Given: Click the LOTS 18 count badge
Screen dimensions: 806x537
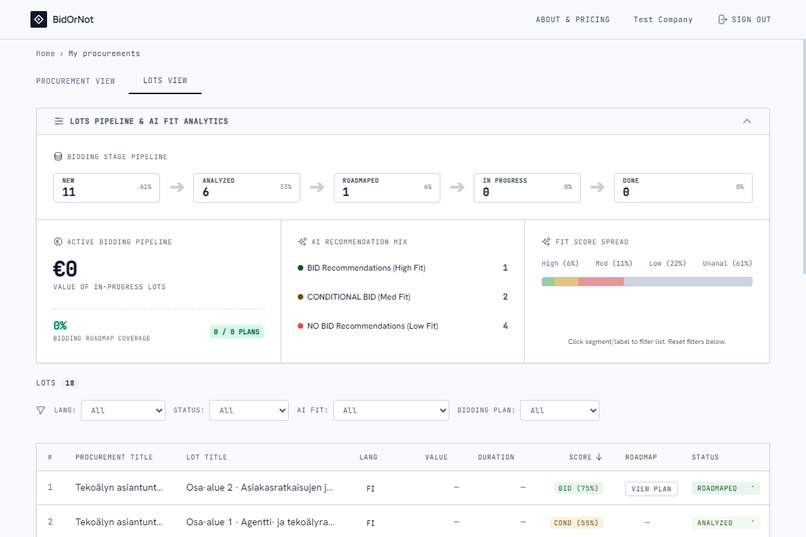Looking at the screenshot, I should pyautogui.click(x=69, y=383).
